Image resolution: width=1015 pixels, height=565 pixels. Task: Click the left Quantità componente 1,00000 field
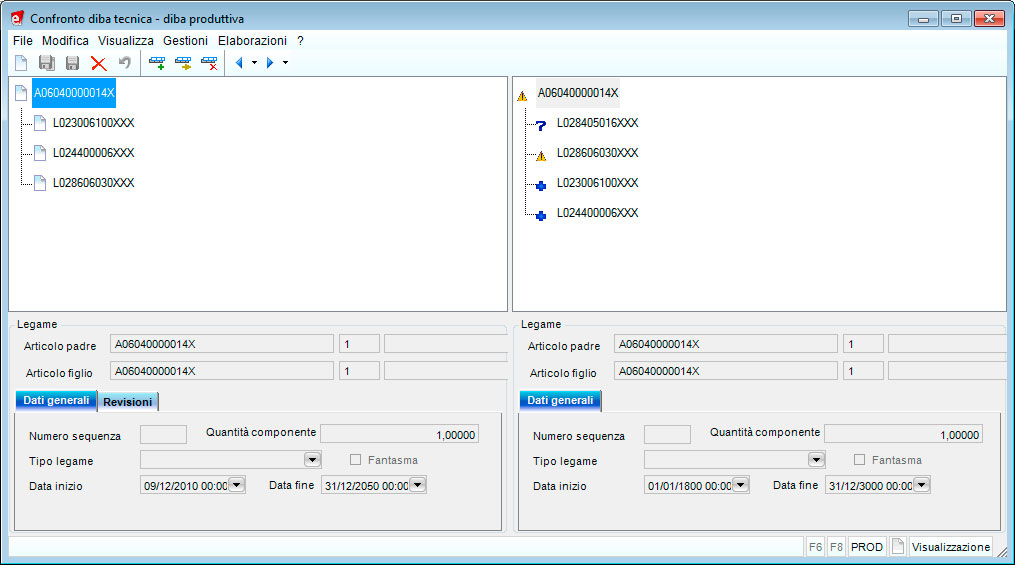point(399,434)
